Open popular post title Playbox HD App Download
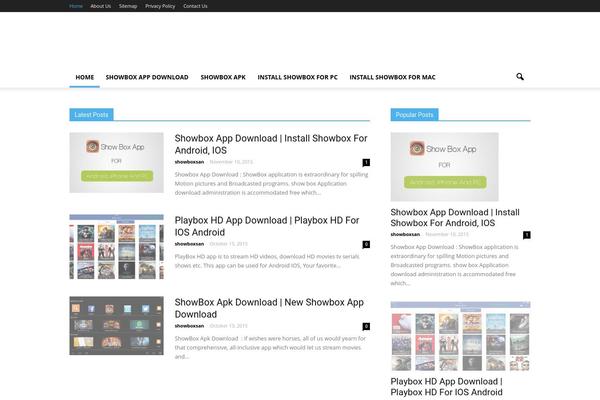The width and height of the screenshot is (600, 400). [x=447, y=387]
